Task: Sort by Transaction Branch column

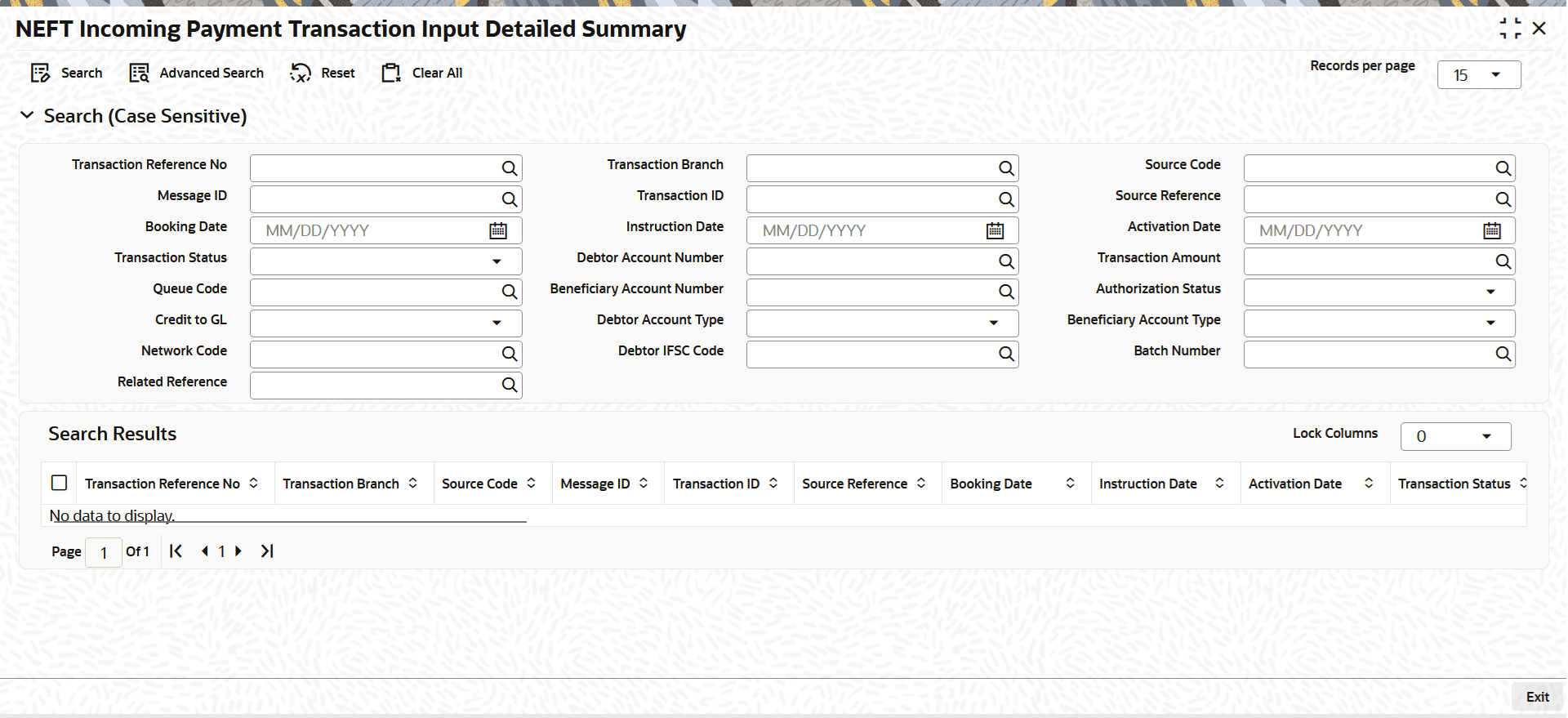Action: pos(413,484)
